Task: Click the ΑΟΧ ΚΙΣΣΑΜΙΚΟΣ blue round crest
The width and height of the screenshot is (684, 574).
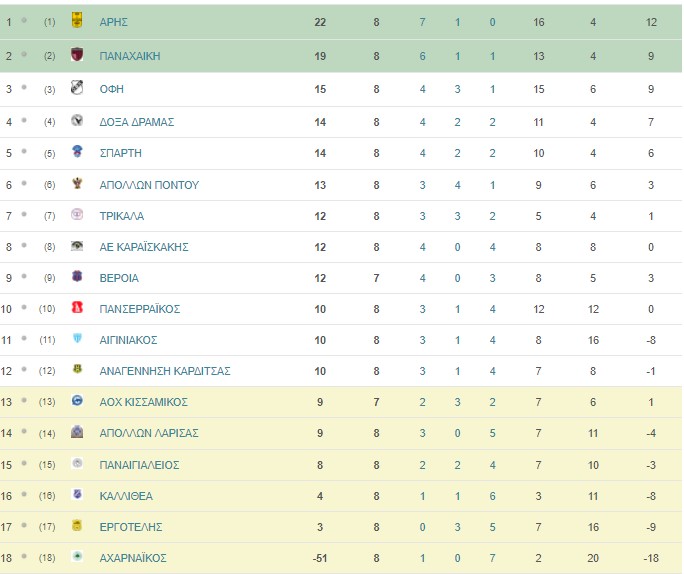Action: tap(77, 400)
